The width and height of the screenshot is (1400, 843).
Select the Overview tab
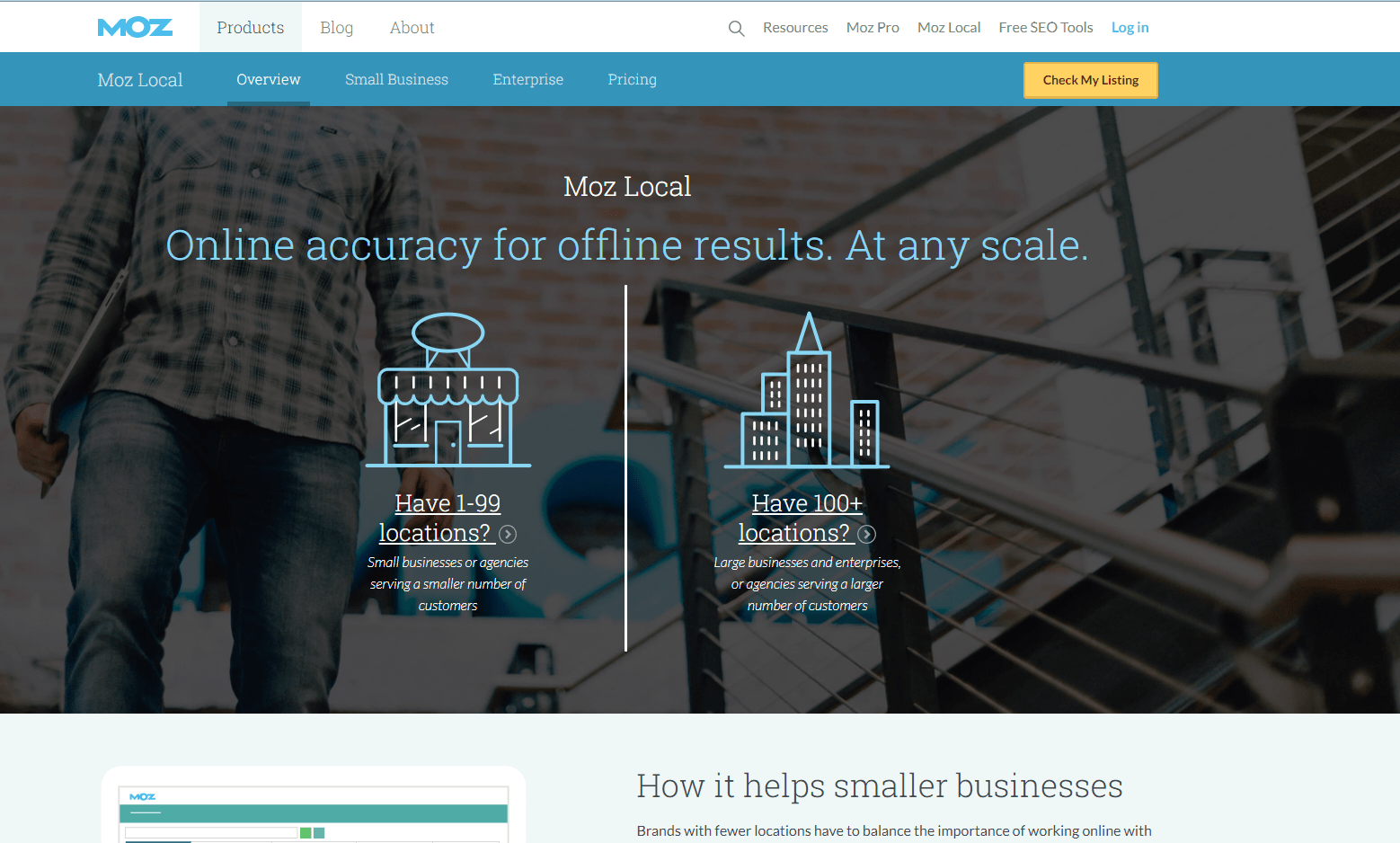coord(269,79)
